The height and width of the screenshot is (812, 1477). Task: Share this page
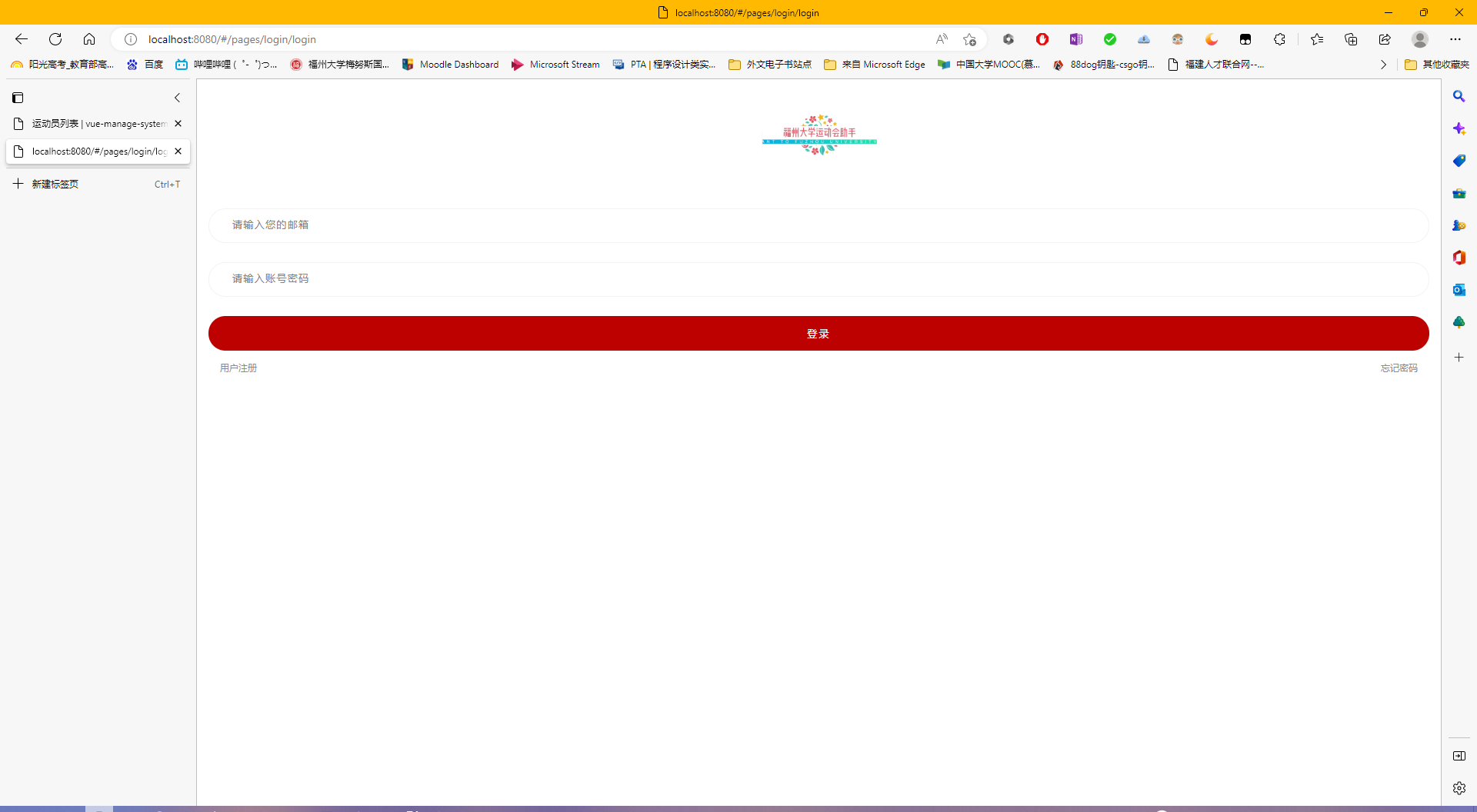pyautogui.click(x=1385, y=39)
